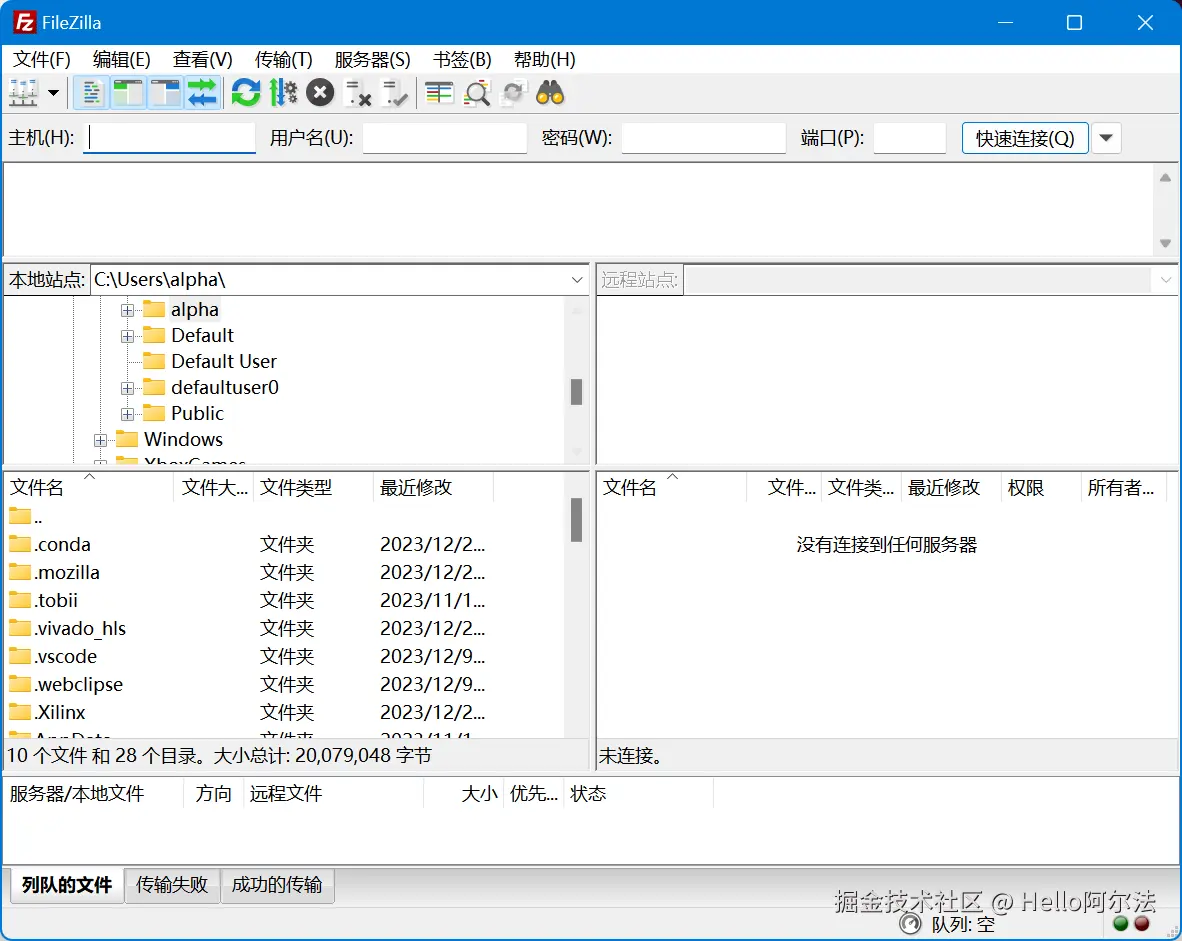The image size is (1182, 941).
Task: Expand the Default folder node
Action: [127, 336]
